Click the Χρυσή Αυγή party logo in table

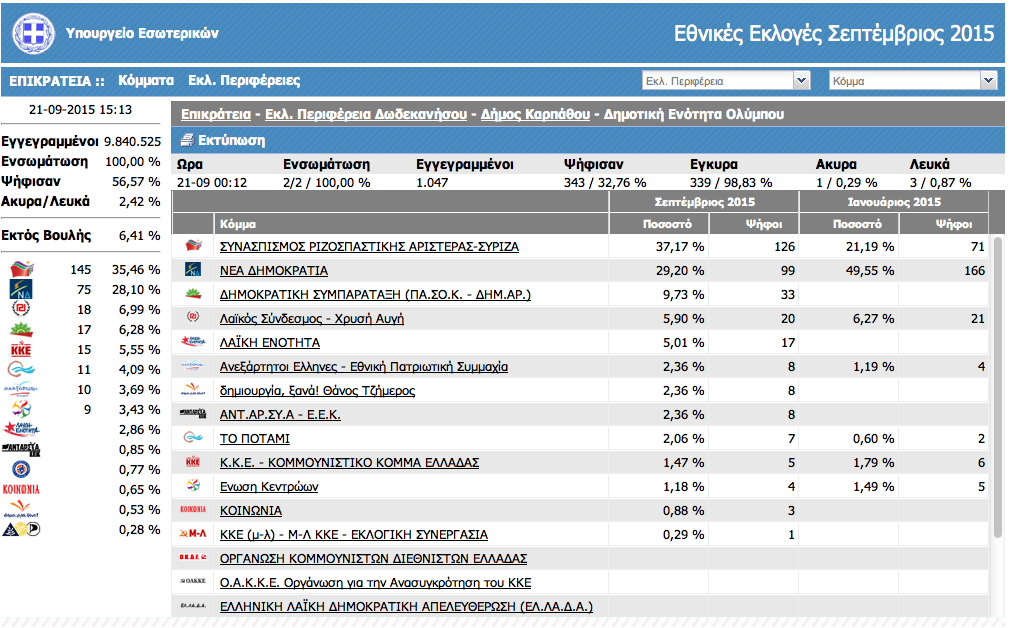click(x=194, y=318)
